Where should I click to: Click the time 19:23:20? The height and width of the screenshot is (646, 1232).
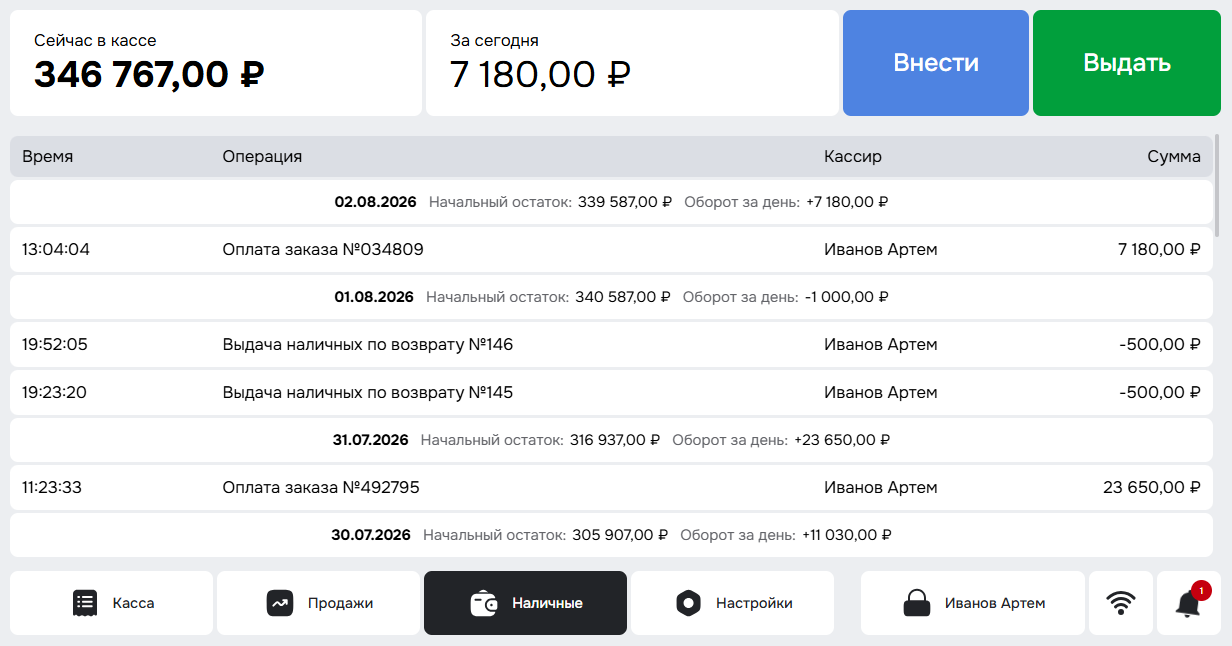54,392
